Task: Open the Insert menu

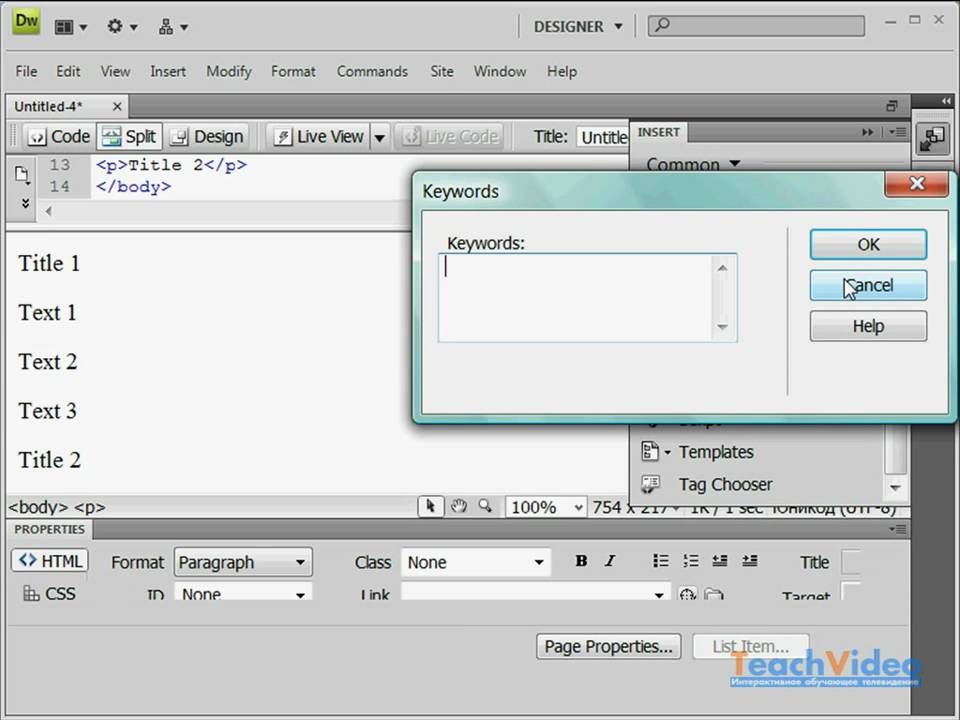Action: click(x=168, y=72)
